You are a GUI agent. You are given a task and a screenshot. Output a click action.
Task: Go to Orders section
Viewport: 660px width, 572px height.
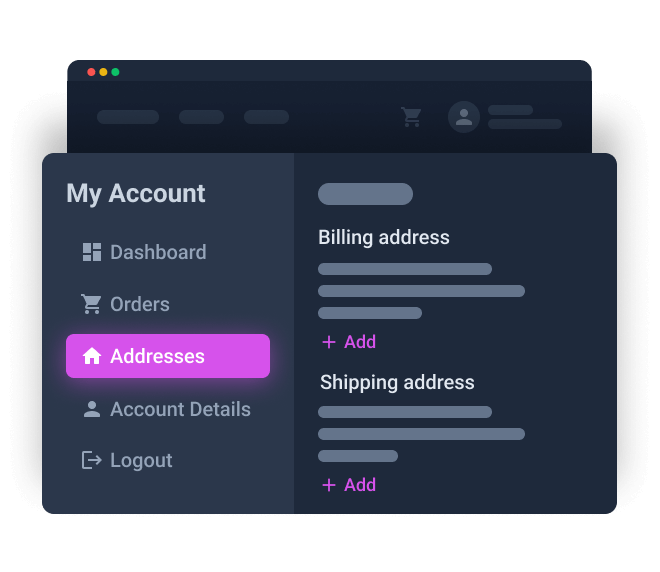point(125,304)
